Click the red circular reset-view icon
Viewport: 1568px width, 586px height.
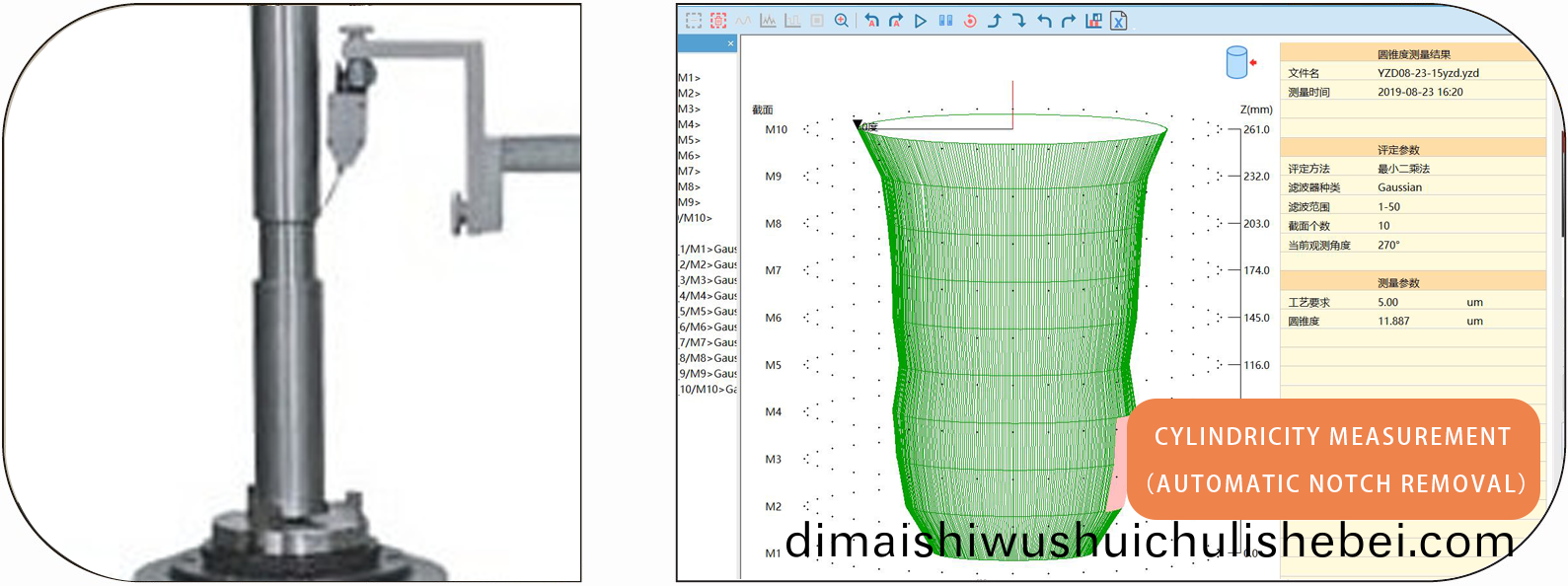click(970, 20)
